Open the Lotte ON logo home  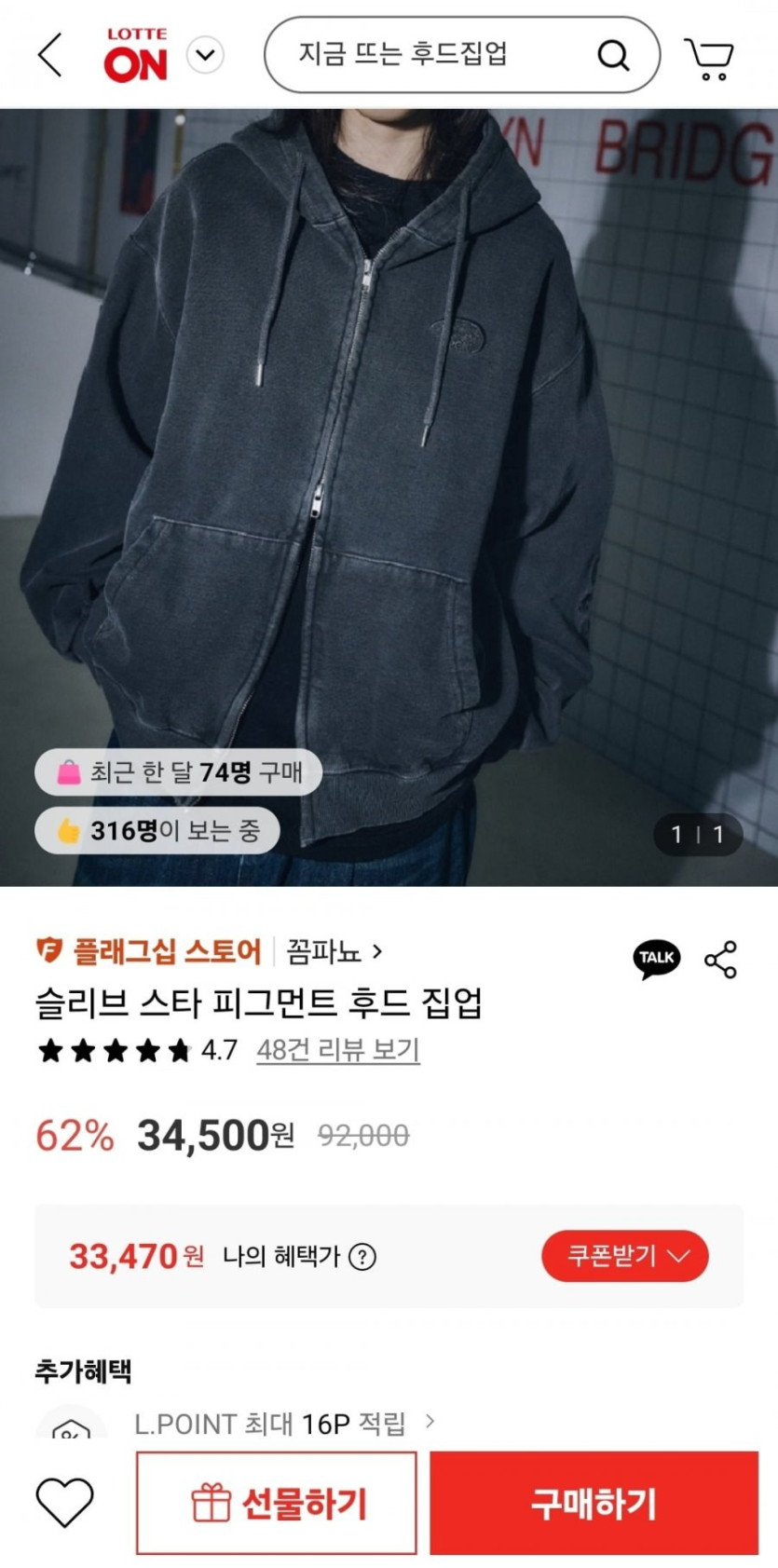pyautogui.click(x=136, y=55)
